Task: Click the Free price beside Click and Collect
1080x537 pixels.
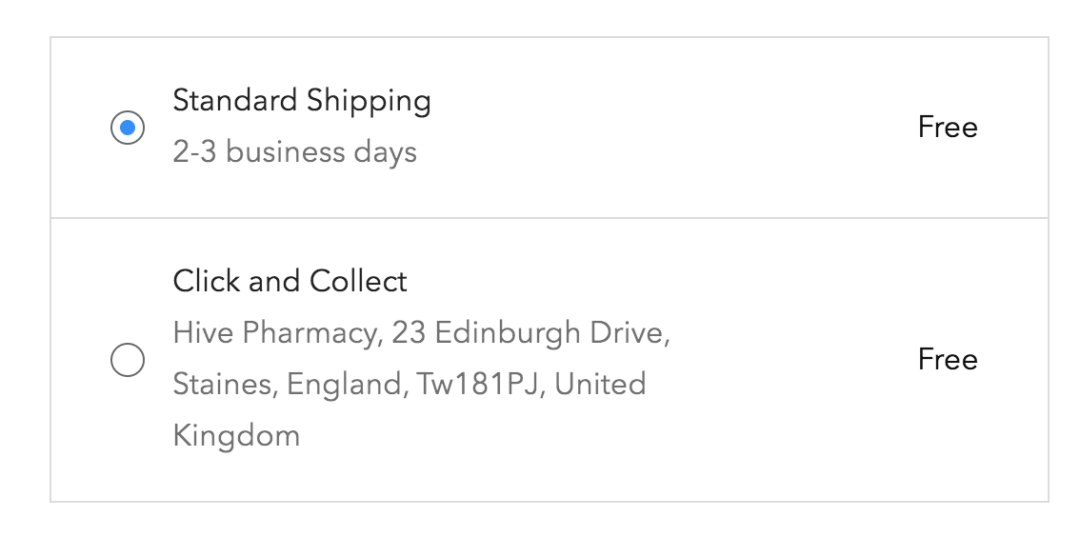Action: click(947, 360)
